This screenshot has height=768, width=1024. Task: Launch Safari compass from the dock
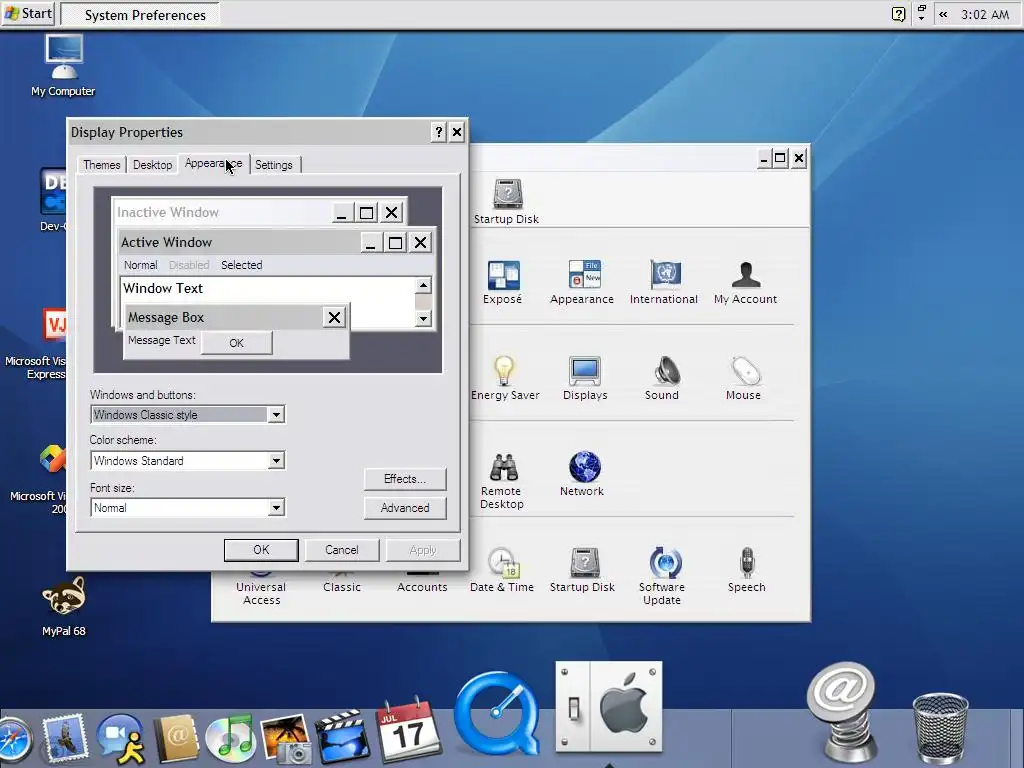pyautogui.click(x=13, y=741)
